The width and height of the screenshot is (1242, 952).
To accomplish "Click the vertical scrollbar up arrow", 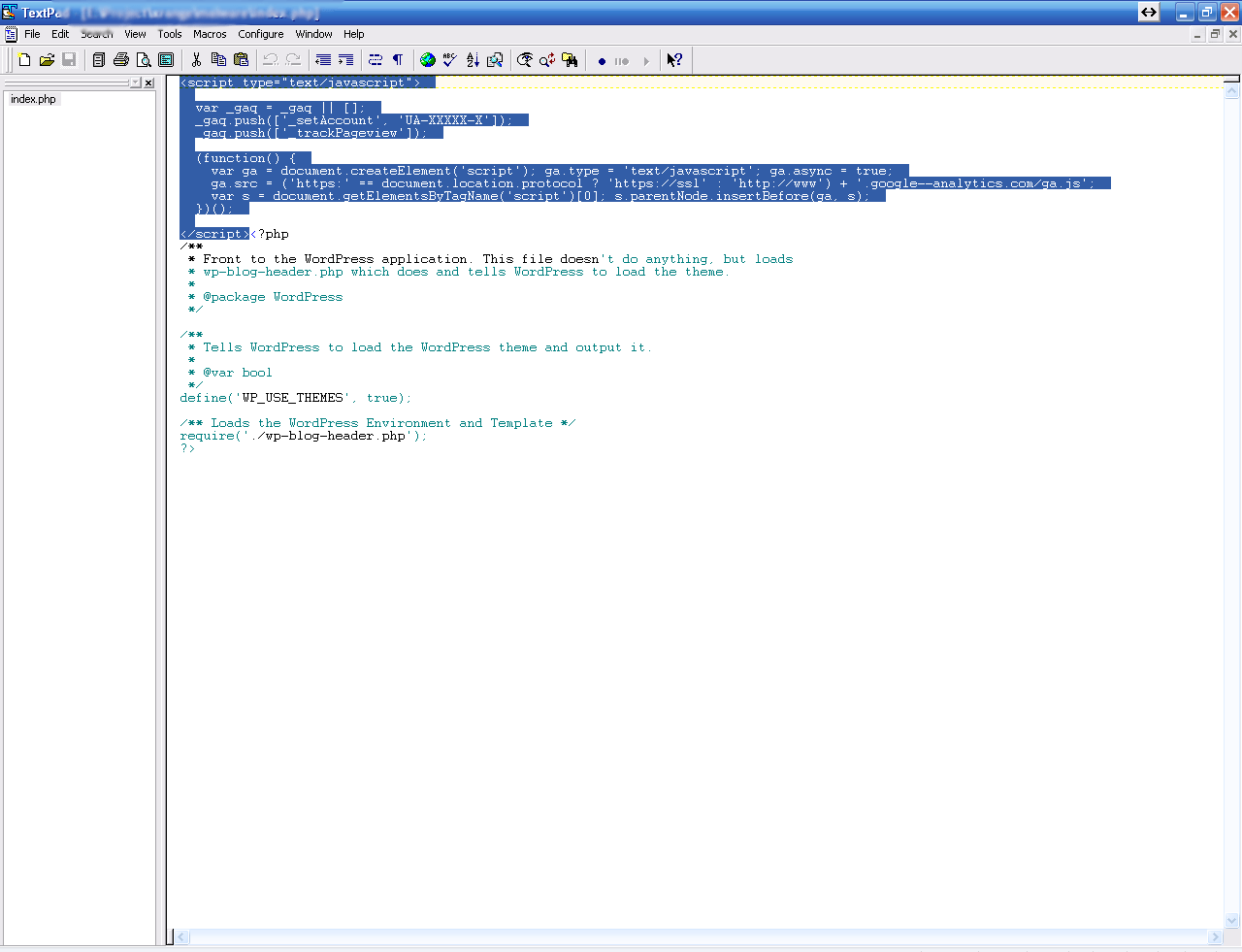I will [1232, 91].
